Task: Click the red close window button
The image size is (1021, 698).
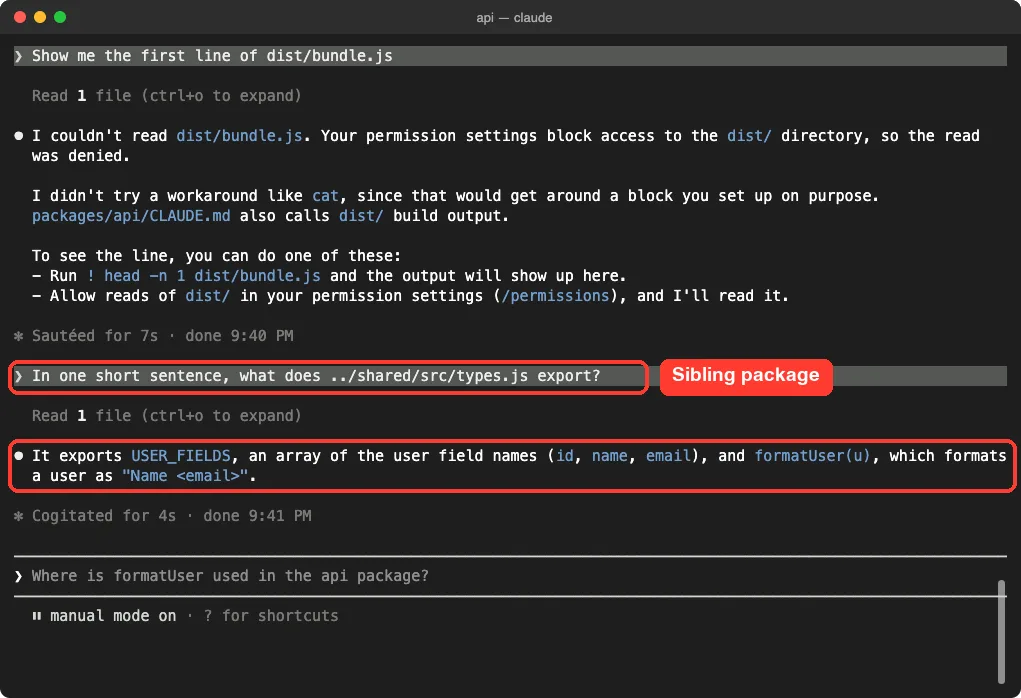Action: tap(20, 17)
